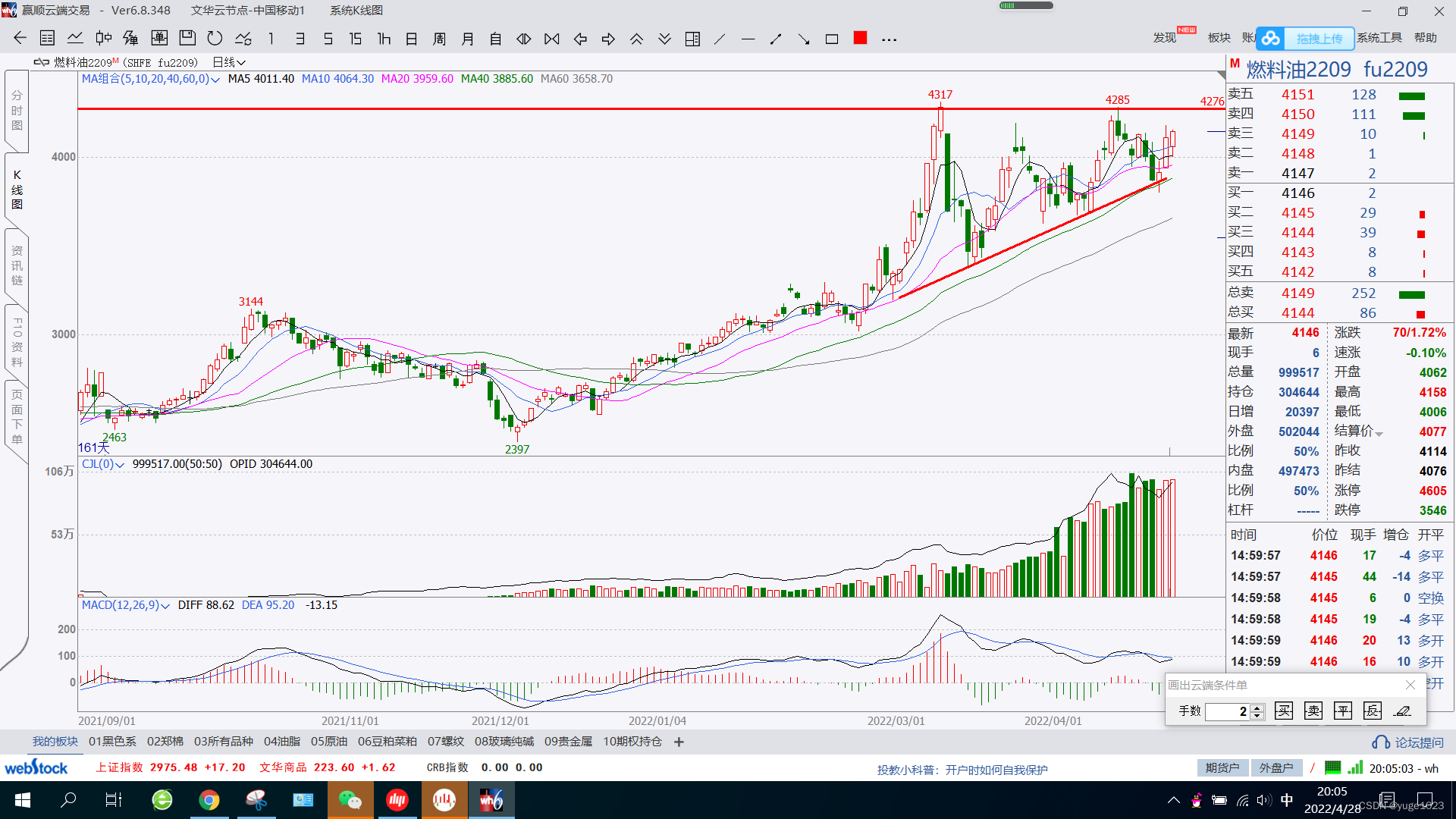Click the 平 close position button
1456x819 pixels.
click(1343, 711)
